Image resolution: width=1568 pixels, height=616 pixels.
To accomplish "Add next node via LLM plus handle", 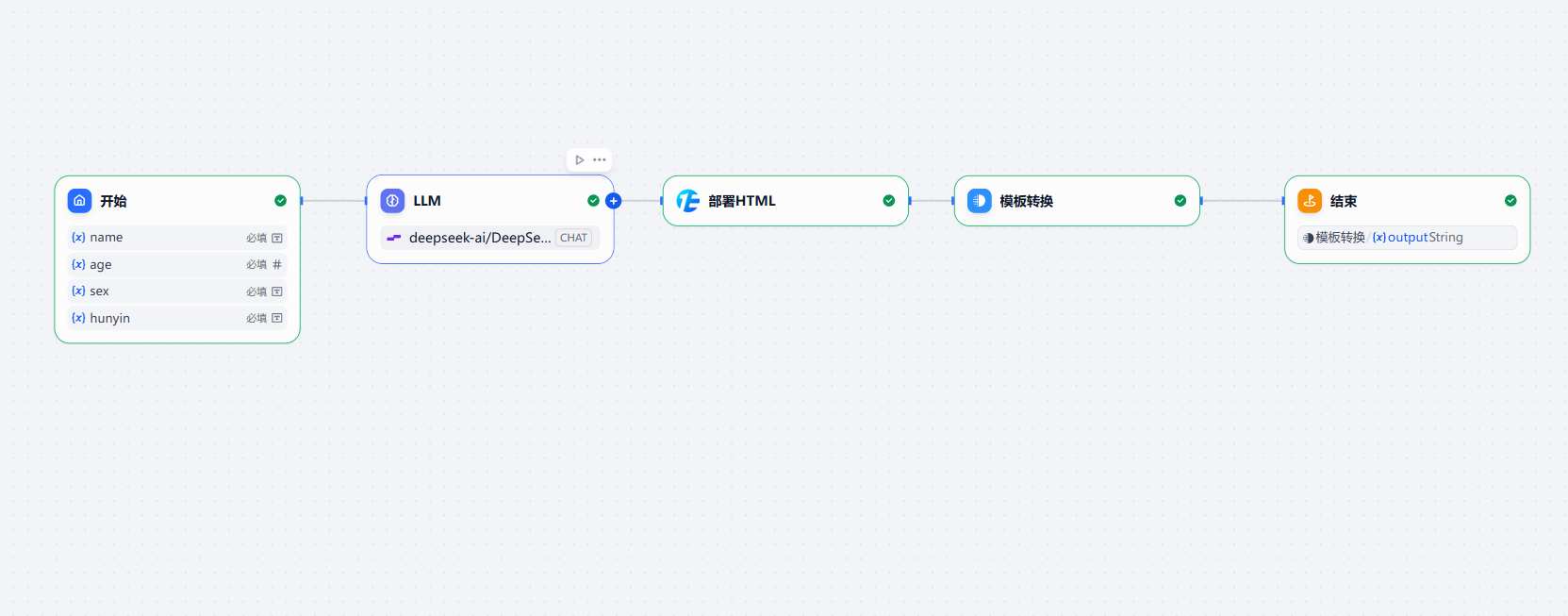I will (x=614, y=201).
